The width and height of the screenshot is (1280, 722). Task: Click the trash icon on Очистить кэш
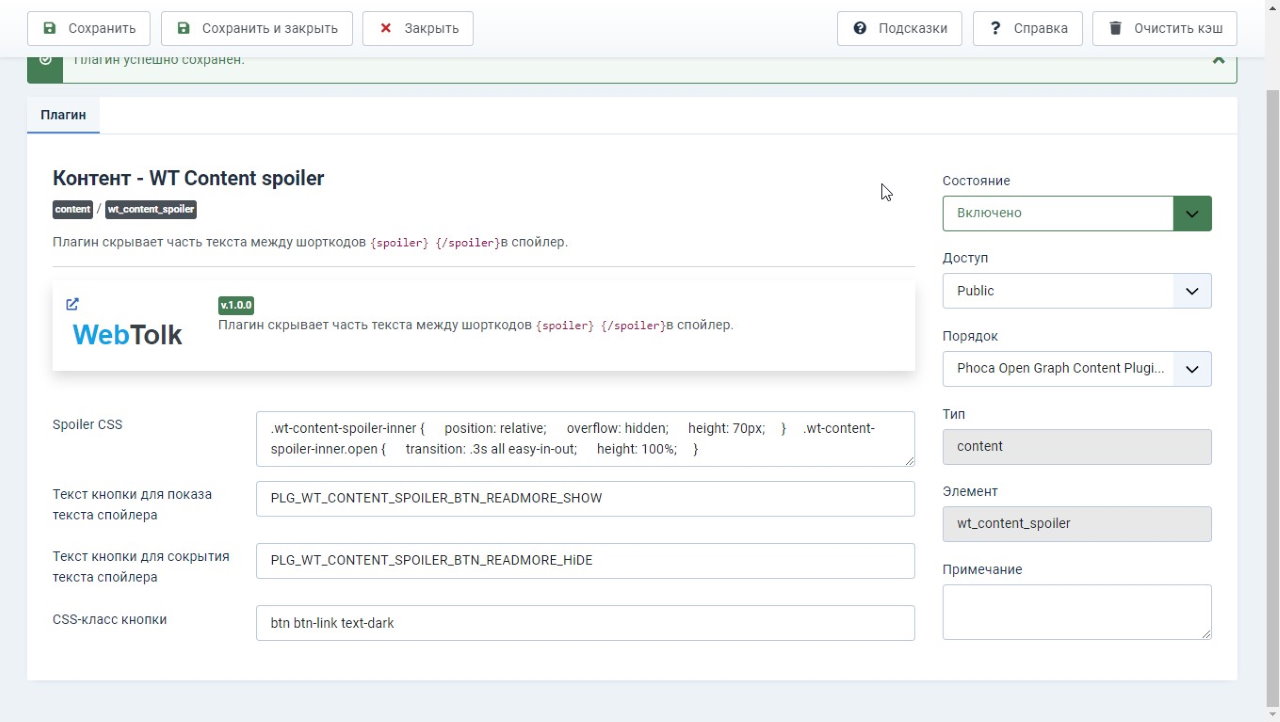pyautogui.click(x=1115, y=29)
